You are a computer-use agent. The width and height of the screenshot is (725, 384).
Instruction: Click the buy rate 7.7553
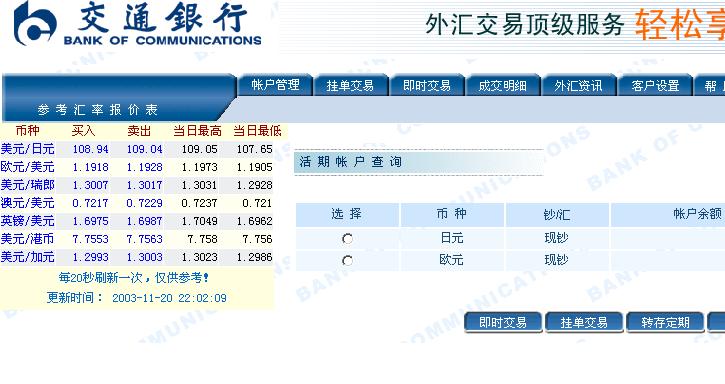click(x=91, y=239)
